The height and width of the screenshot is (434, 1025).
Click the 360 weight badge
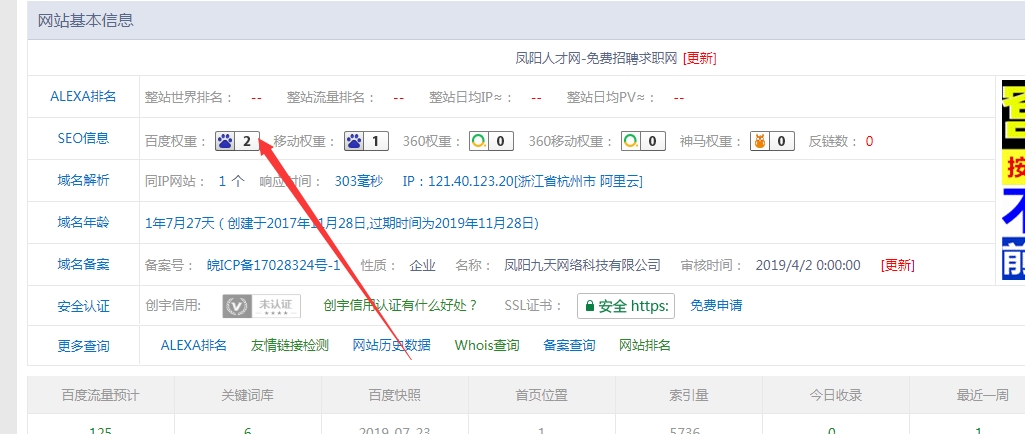492,141
